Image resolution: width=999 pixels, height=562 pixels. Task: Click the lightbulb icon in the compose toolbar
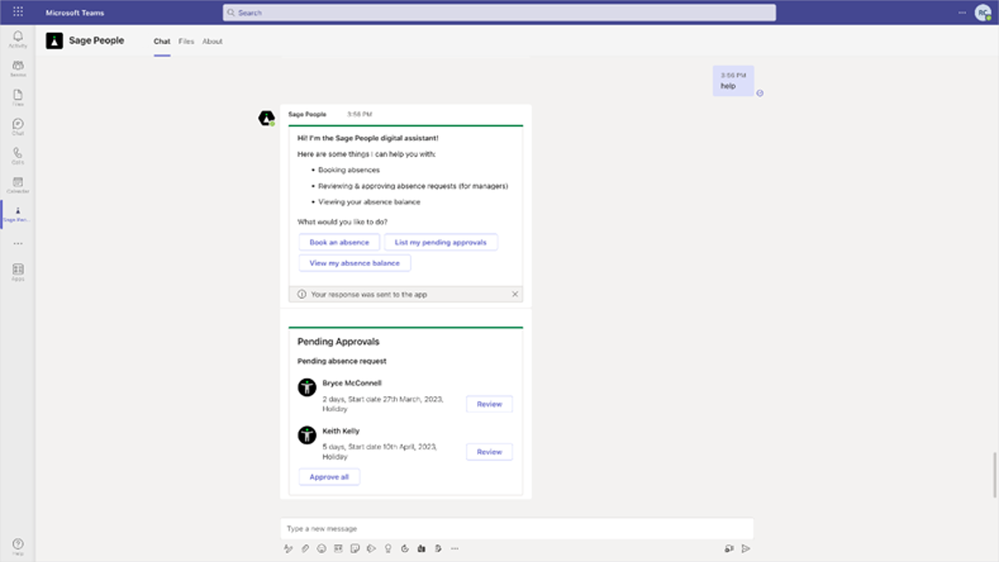[x=388, y=549]
